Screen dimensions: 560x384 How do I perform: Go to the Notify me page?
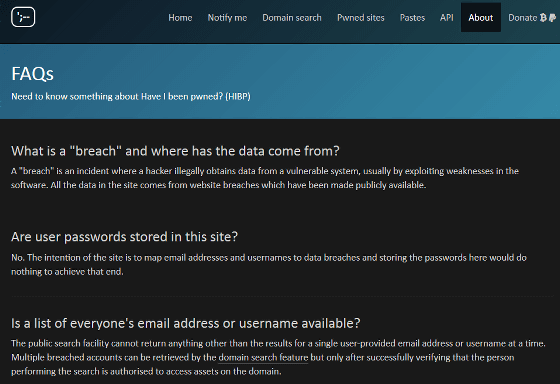pyautogui.click(x=227, y=18)
